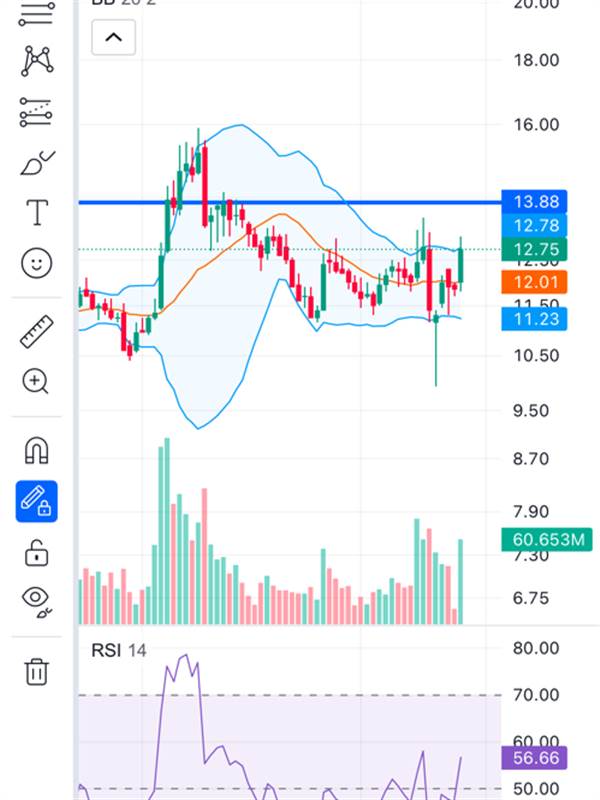Select the Fibonacci retracement tool

point(36,14)
